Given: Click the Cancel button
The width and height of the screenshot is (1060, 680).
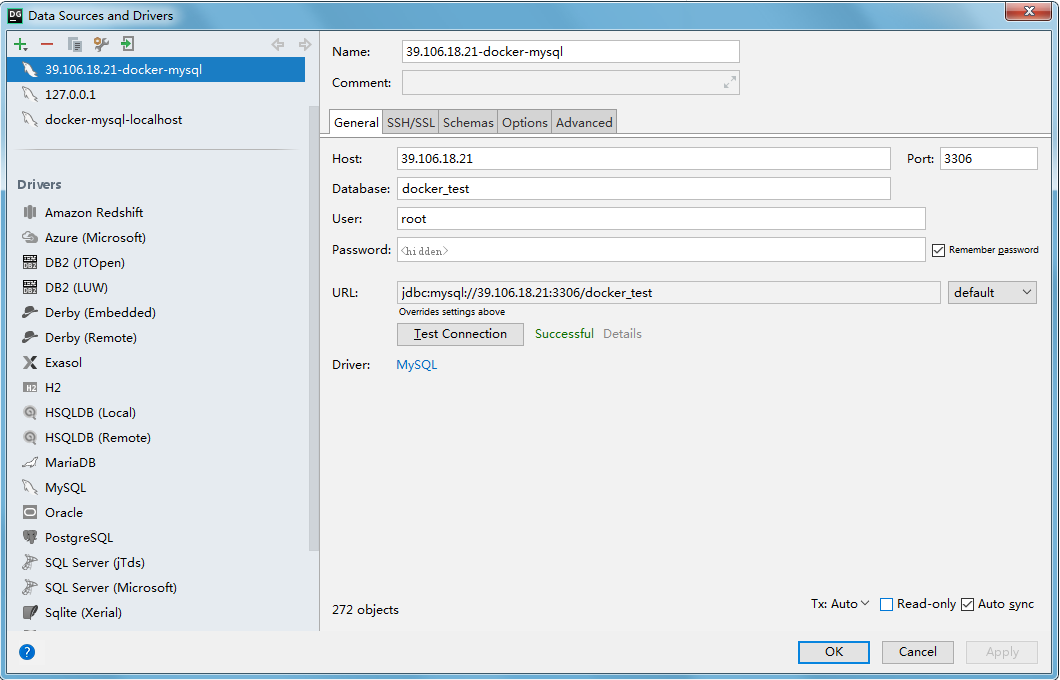Looking at the screenshot, I should (917, 652).
